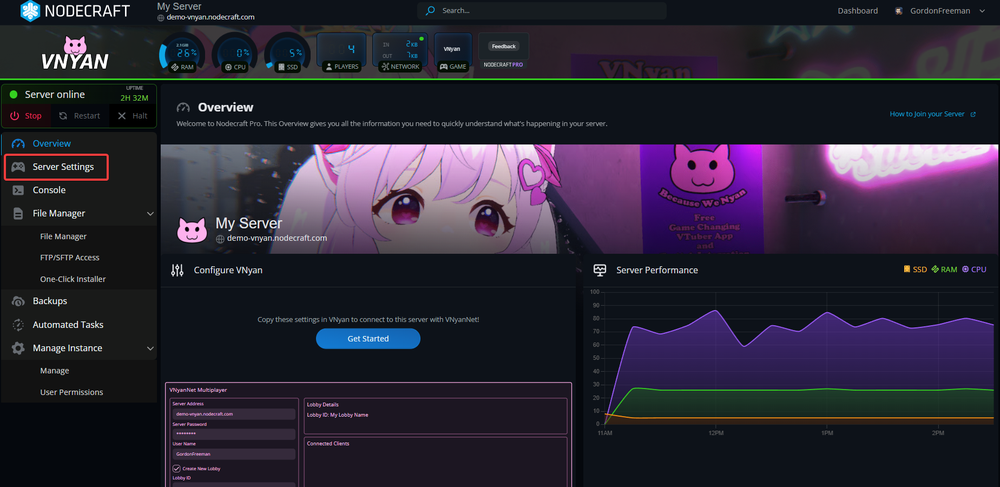Open User Permissions
Screen dimensions: 1000x487
[71, 392]
